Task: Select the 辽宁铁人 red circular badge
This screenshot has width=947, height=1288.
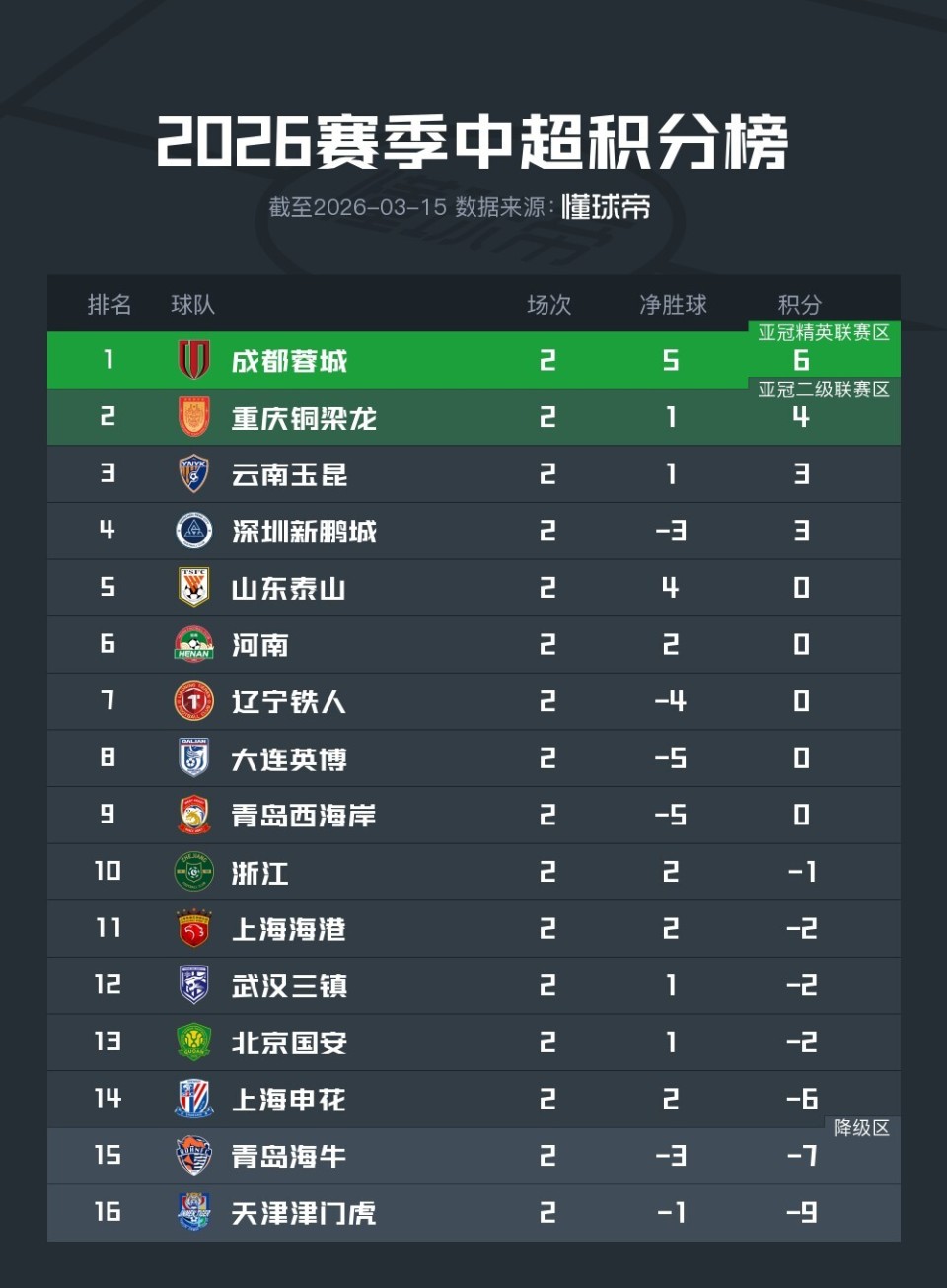Action: click(x=193, y=701)
